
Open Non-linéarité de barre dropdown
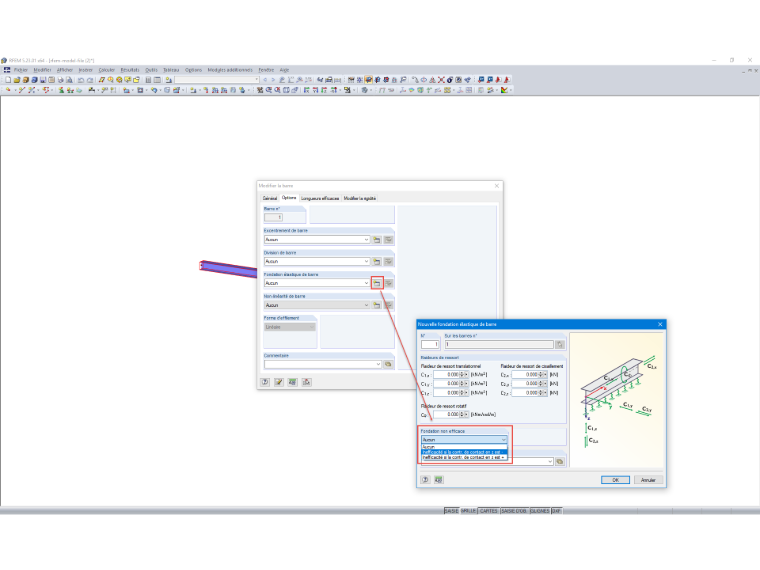click(317, 305)
